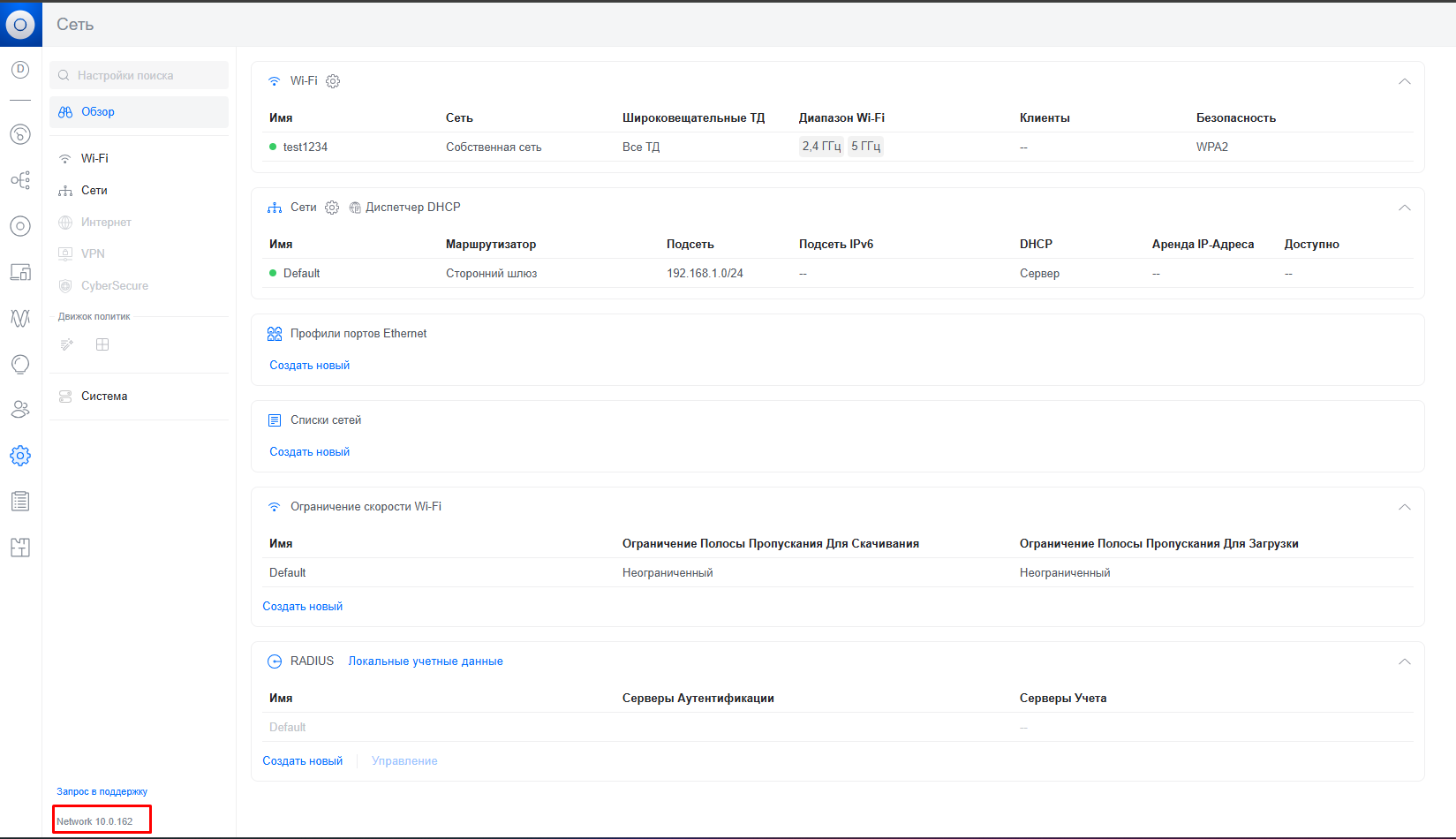Click the blue settings gear in left rail
The width and height of the screenshot is (1456, 839).
[20, 456]
